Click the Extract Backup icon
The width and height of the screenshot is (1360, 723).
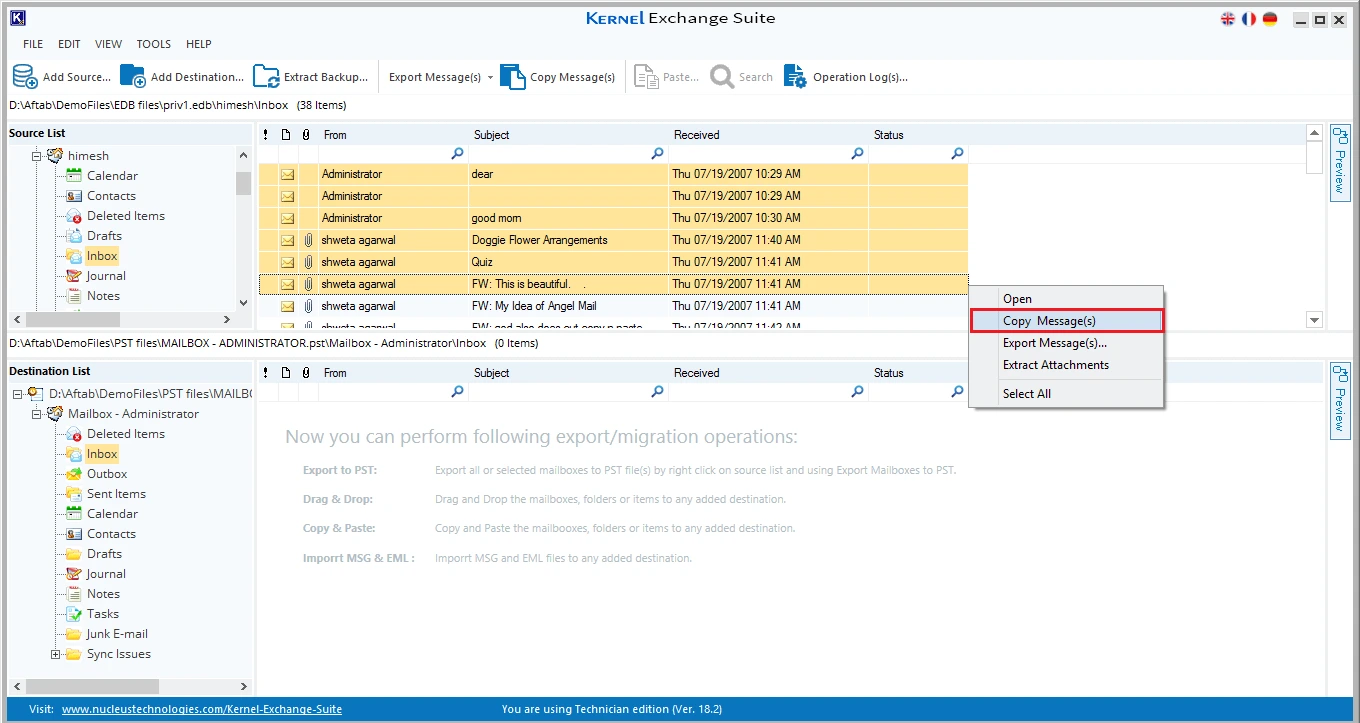coord(266,77)
